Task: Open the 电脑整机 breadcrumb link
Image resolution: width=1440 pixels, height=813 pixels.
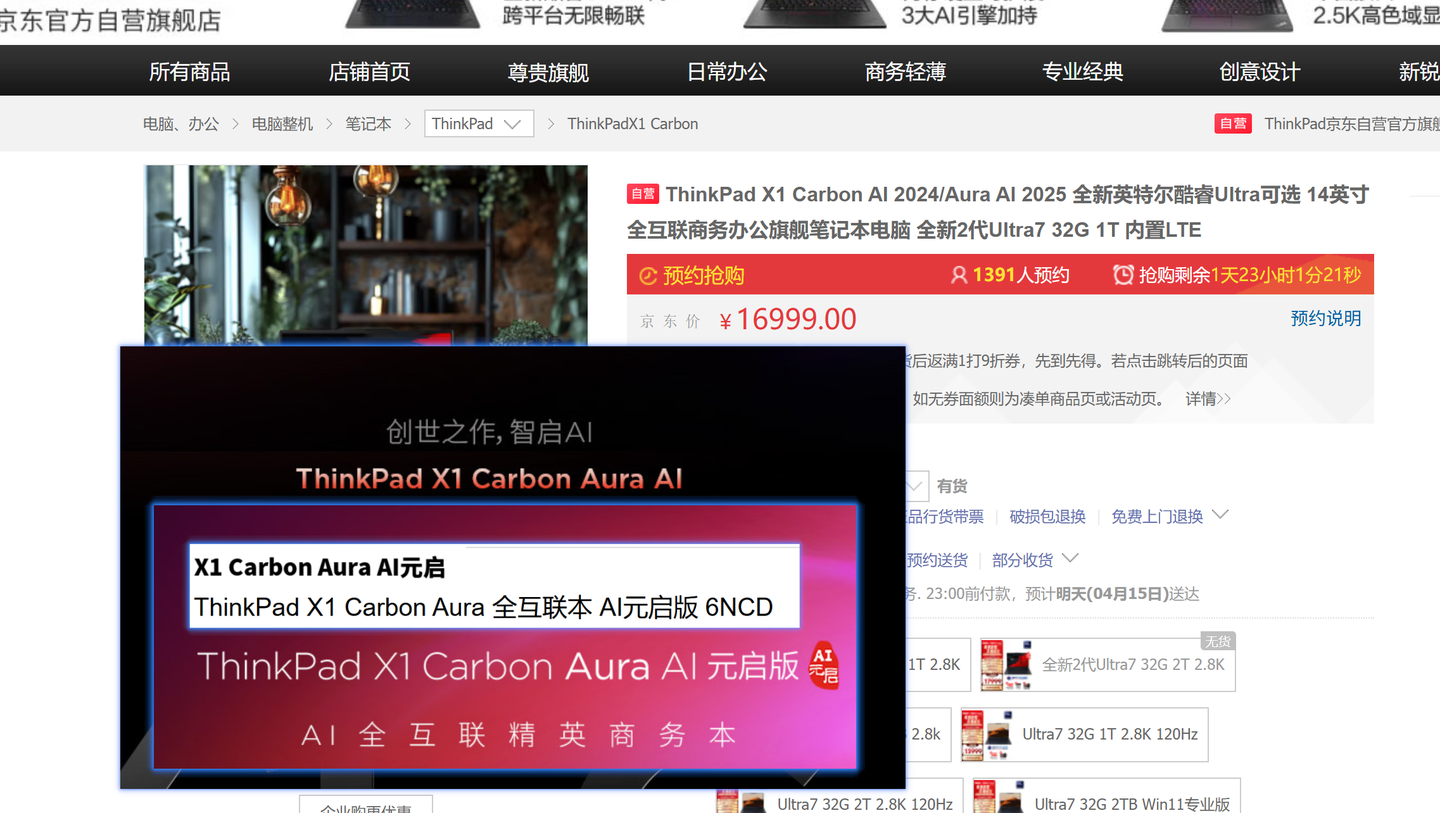Action: pyautogui.click(x=282, y=124)
